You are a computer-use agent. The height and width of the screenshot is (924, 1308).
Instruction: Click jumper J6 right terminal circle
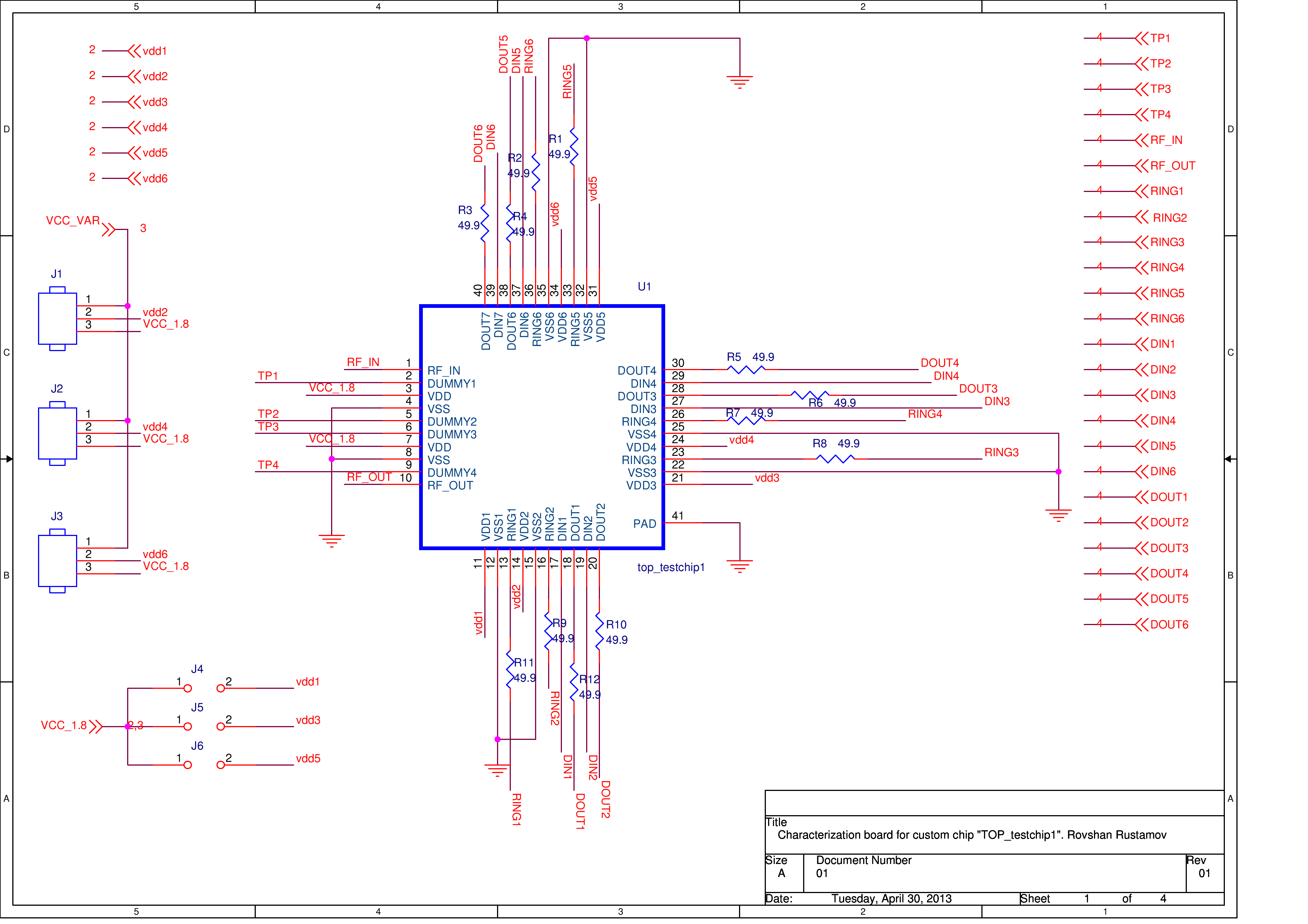pos(220,765)
